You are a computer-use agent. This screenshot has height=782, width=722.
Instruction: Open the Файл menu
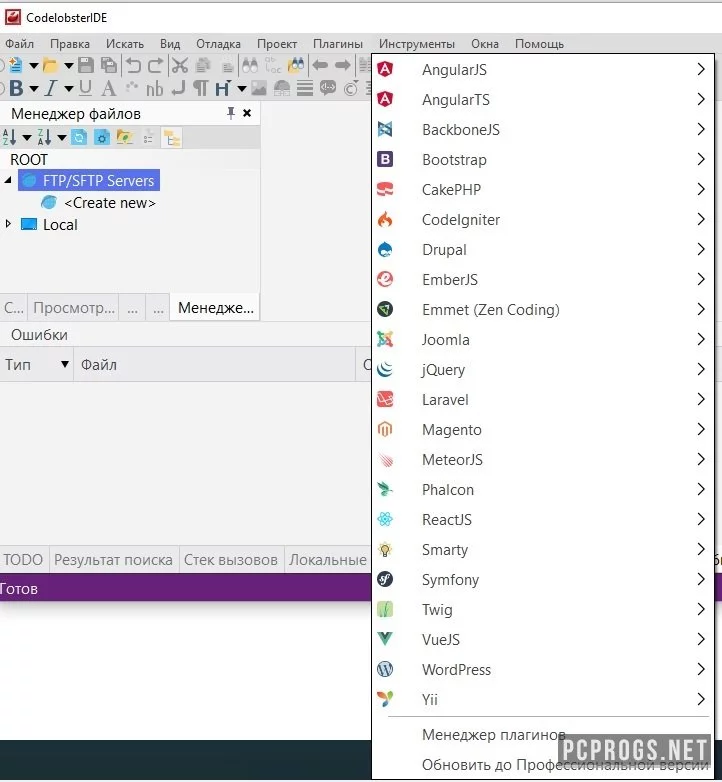[x=19, y=44]
